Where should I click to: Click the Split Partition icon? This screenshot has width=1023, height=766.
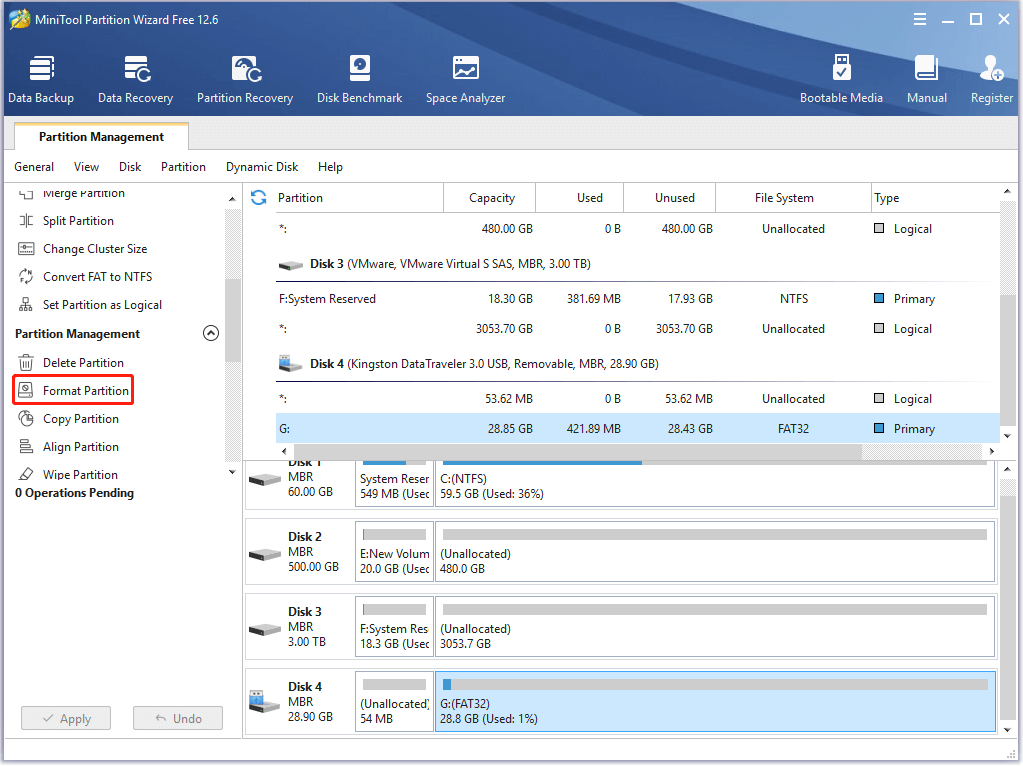[x=26, y=221]
